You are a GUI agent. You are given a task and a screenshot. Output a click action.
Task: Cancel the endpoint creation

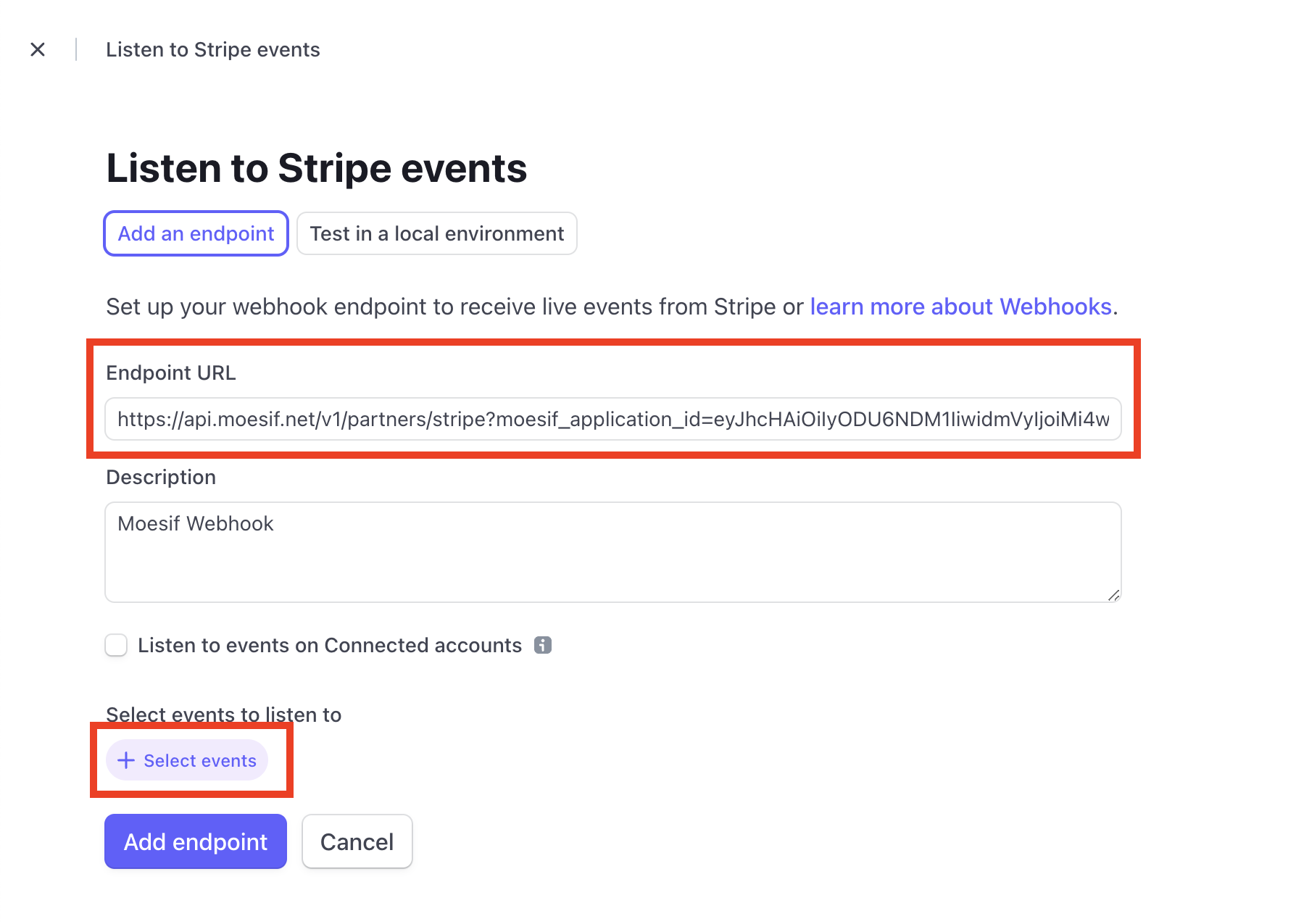[x=357, y=841]
